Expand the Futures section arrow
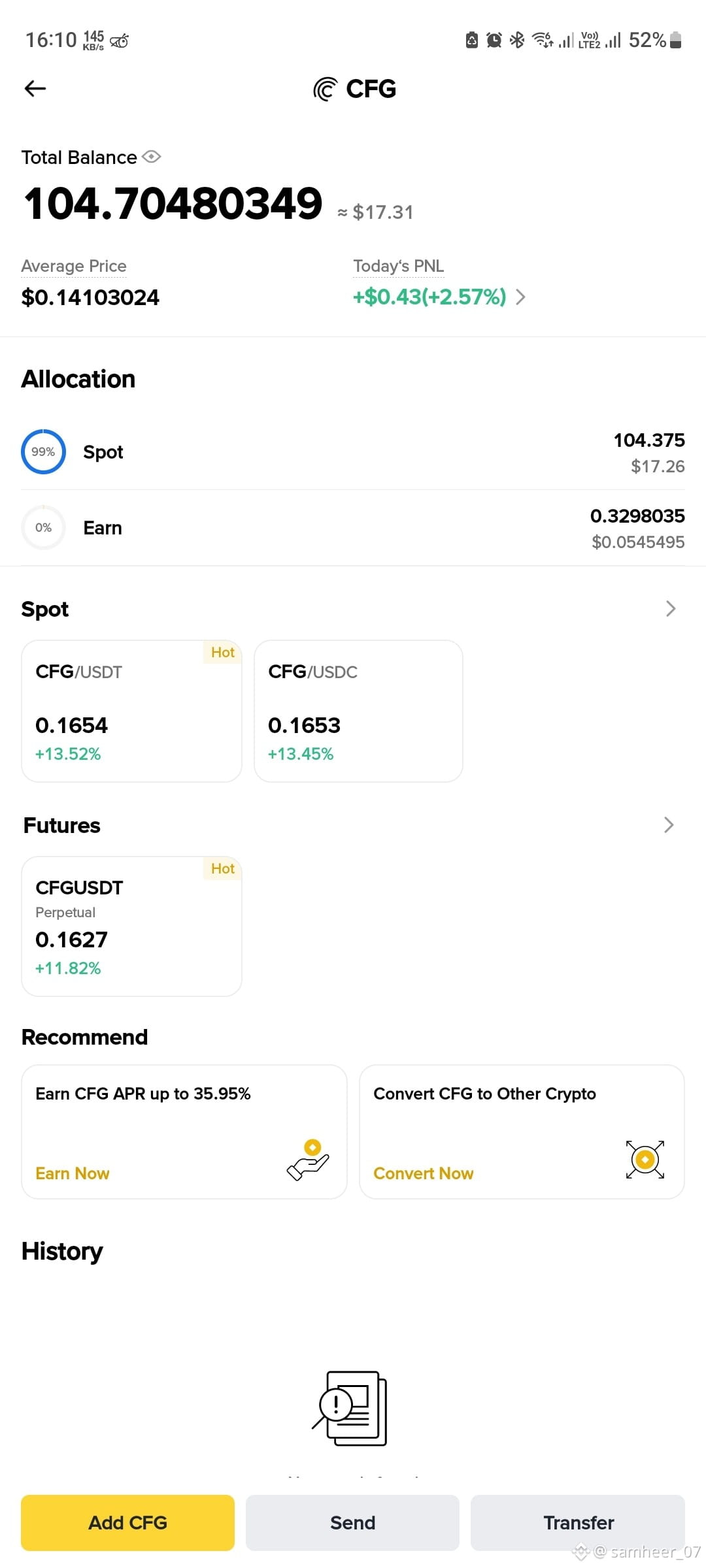The image size is (706, 1568). (669, 825)
